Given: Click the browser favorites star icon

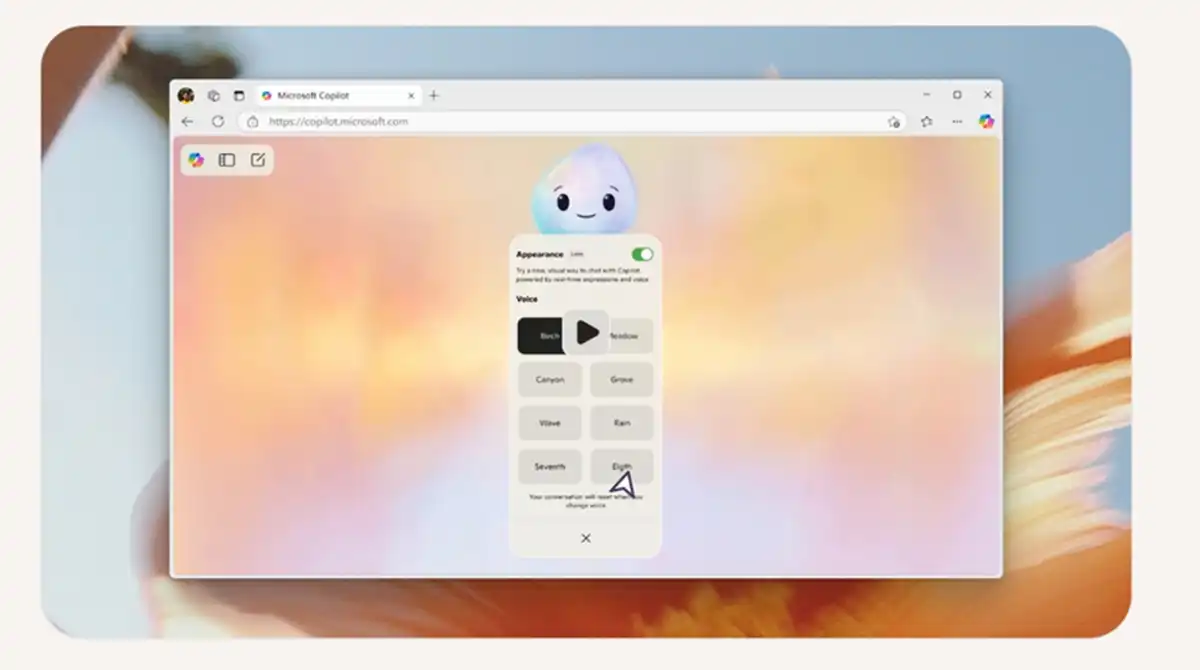Looking at the screenshot, I should click(926, 121).
